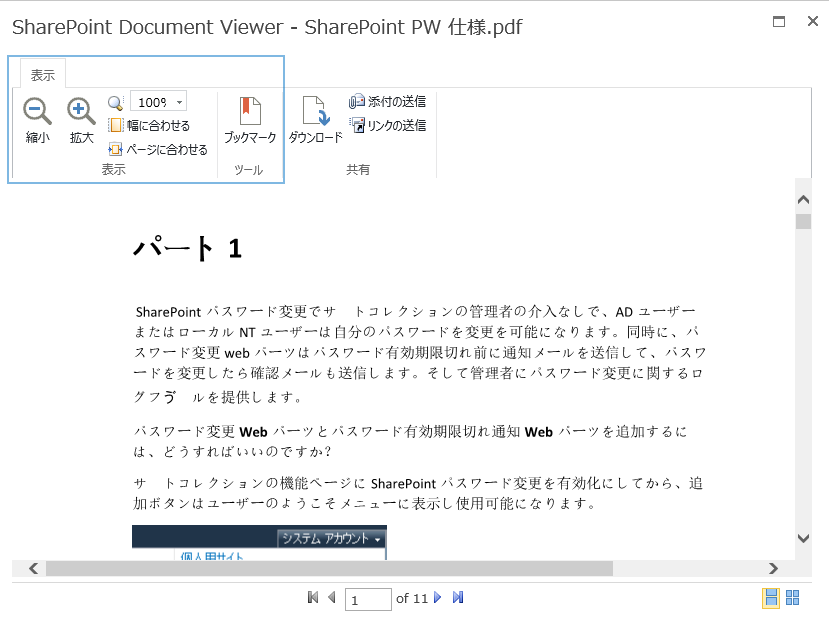The width and height of the screenshot is (829, 617).
Task: Open the 100% zoom level dropdown
Action: pyautogui.click(x=159, y=102)
